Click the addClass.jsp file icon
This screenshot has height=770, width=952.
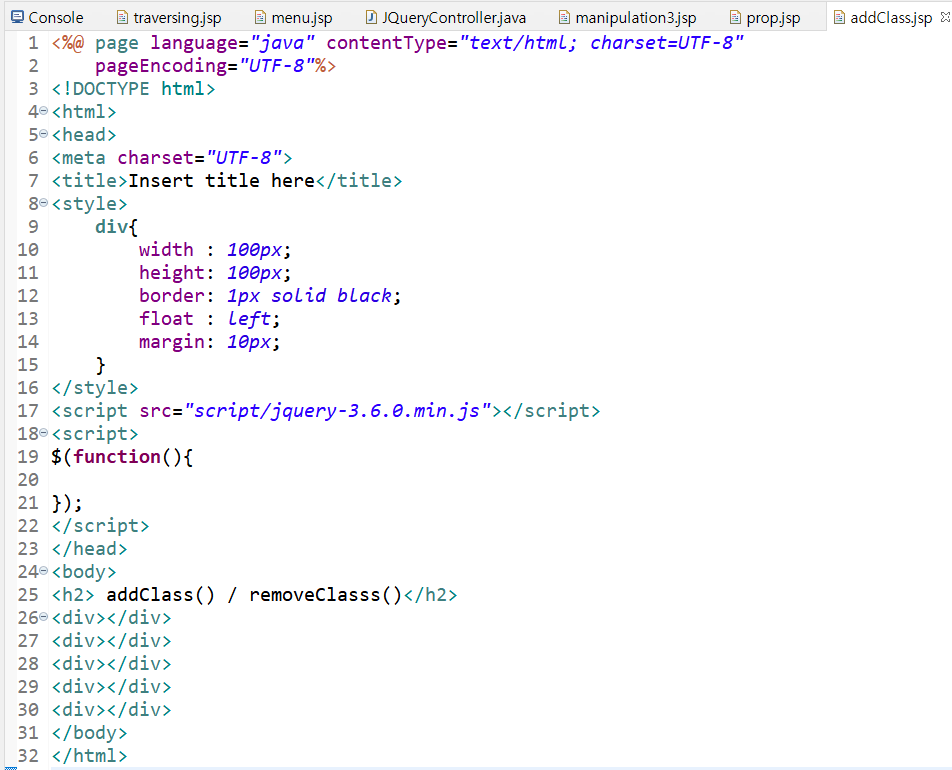tap(839, 18)
